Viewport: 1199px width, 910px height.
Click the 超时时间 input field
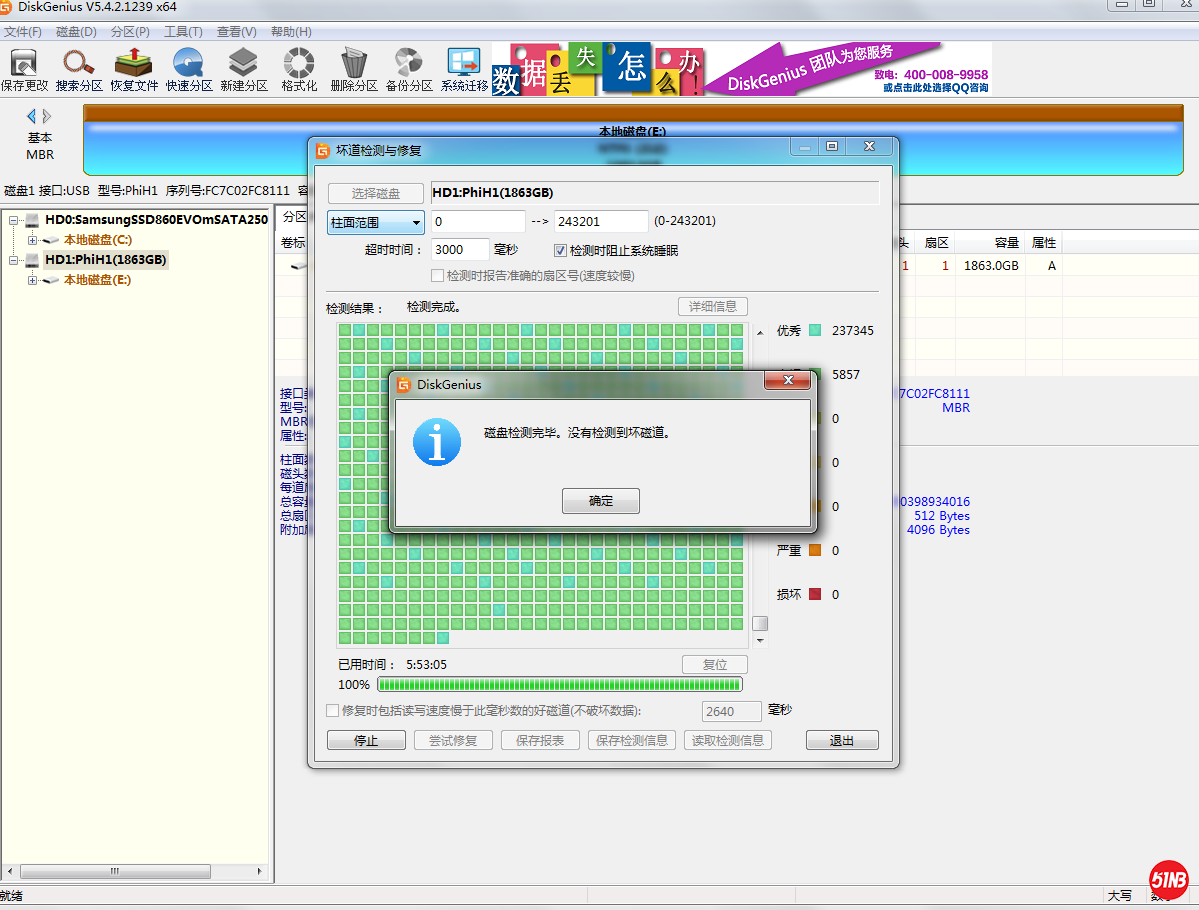[x=460, y=250]
